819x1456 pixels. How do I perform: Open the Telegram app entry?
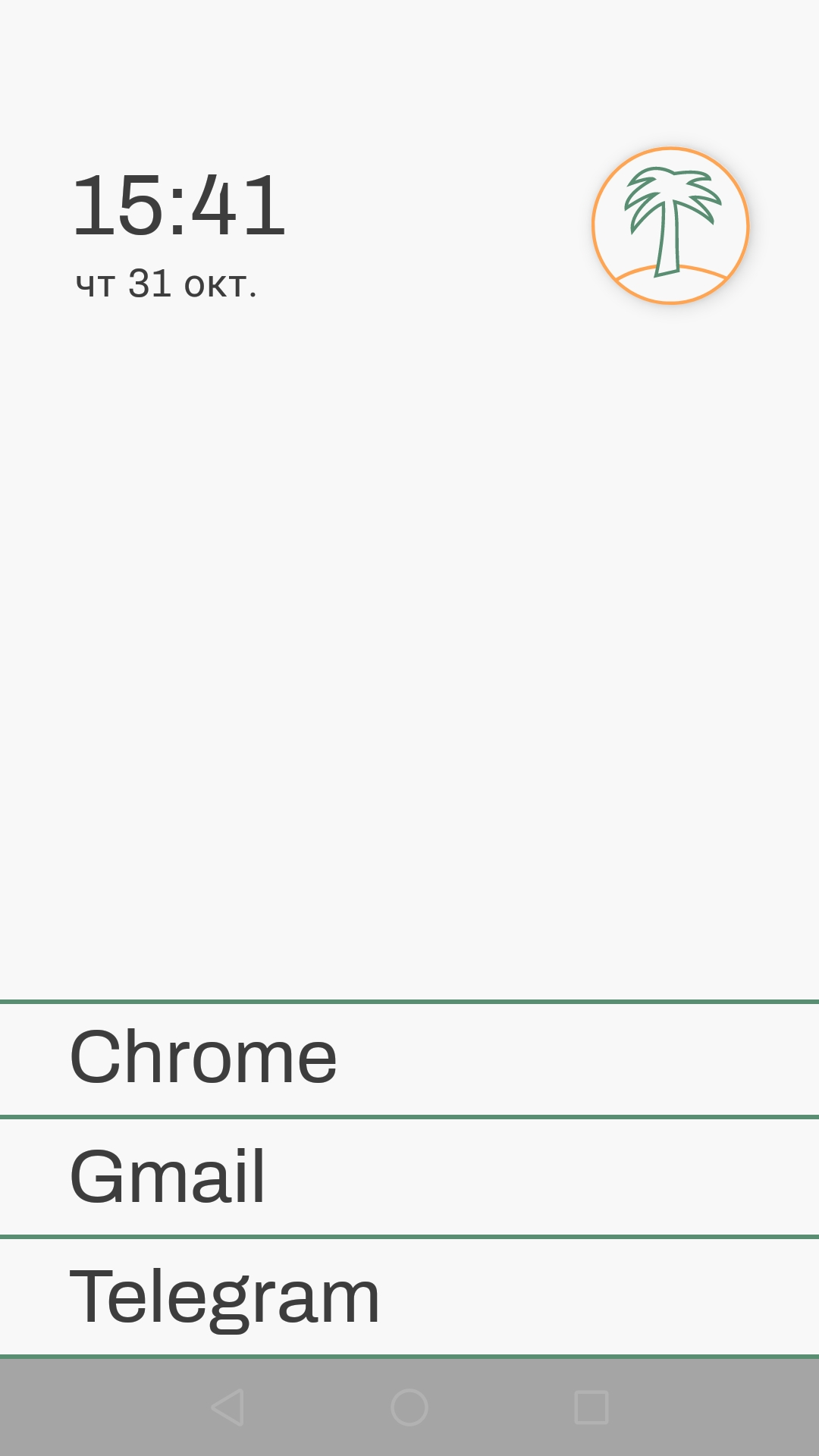point(224,1297)
